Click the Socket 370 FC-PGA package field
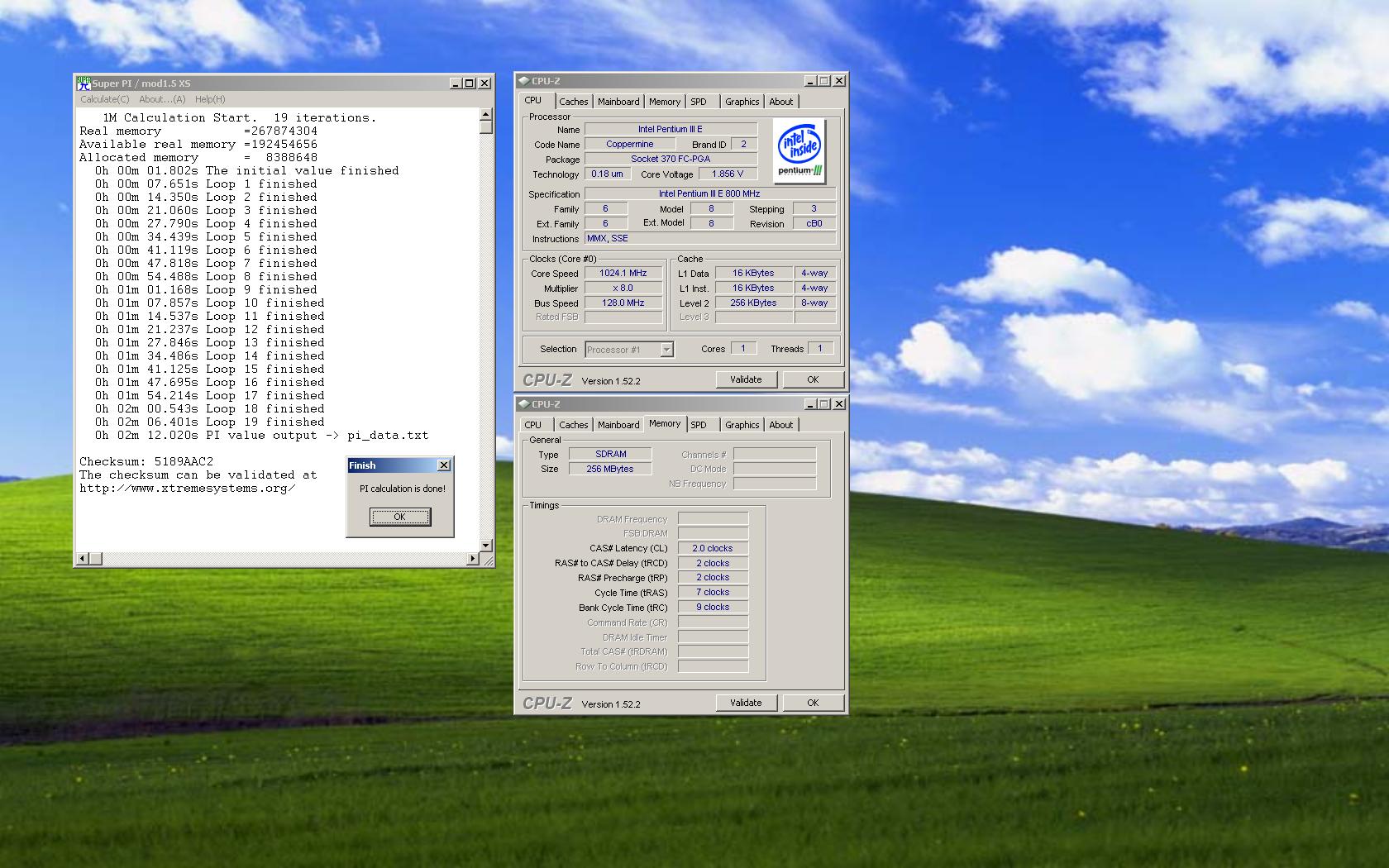 click(x=671, y=159)
